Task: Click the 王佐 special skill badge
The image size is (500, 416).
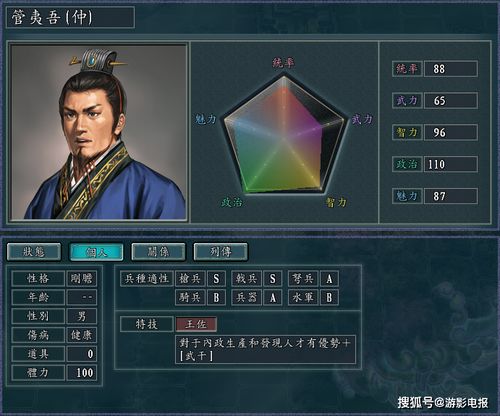Action: 196,324
